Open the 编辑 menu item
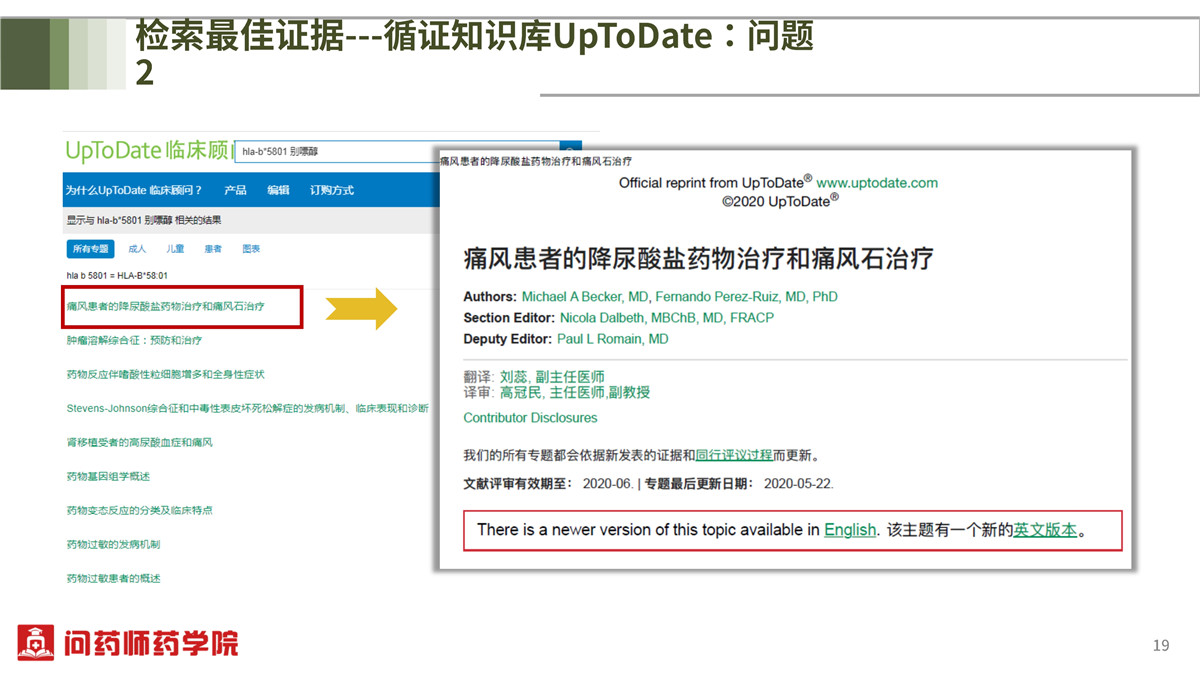Screen dimensions: 1200x675 point(278,190)
